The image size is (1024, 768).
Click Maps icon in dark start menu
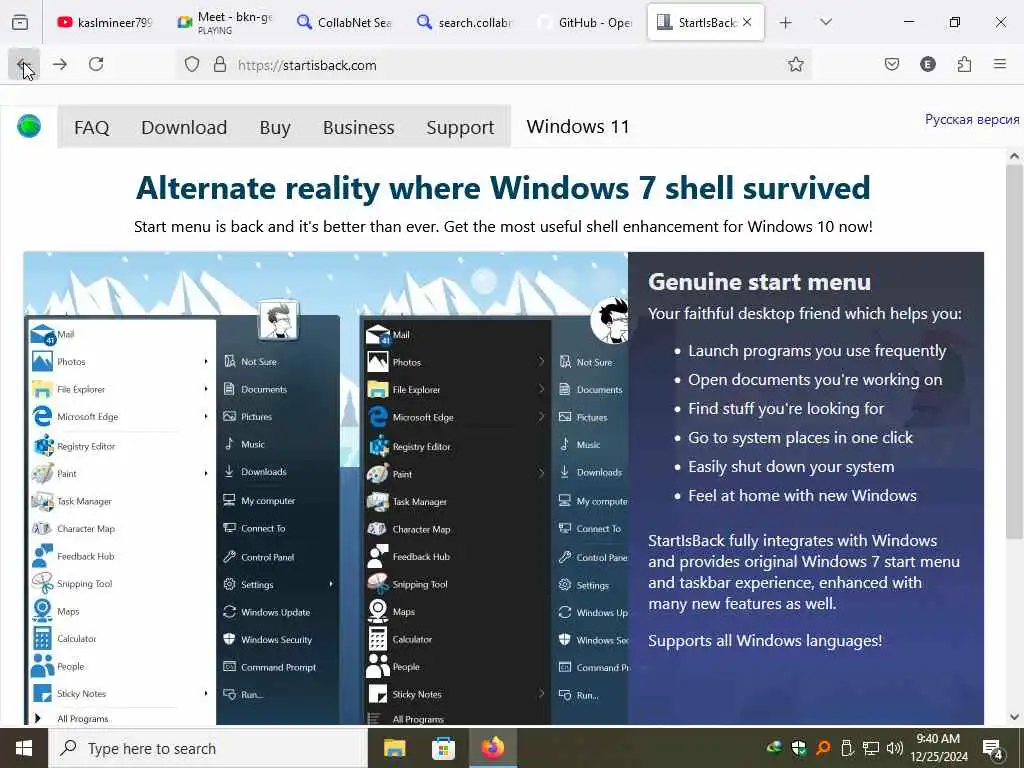point(378,611)
